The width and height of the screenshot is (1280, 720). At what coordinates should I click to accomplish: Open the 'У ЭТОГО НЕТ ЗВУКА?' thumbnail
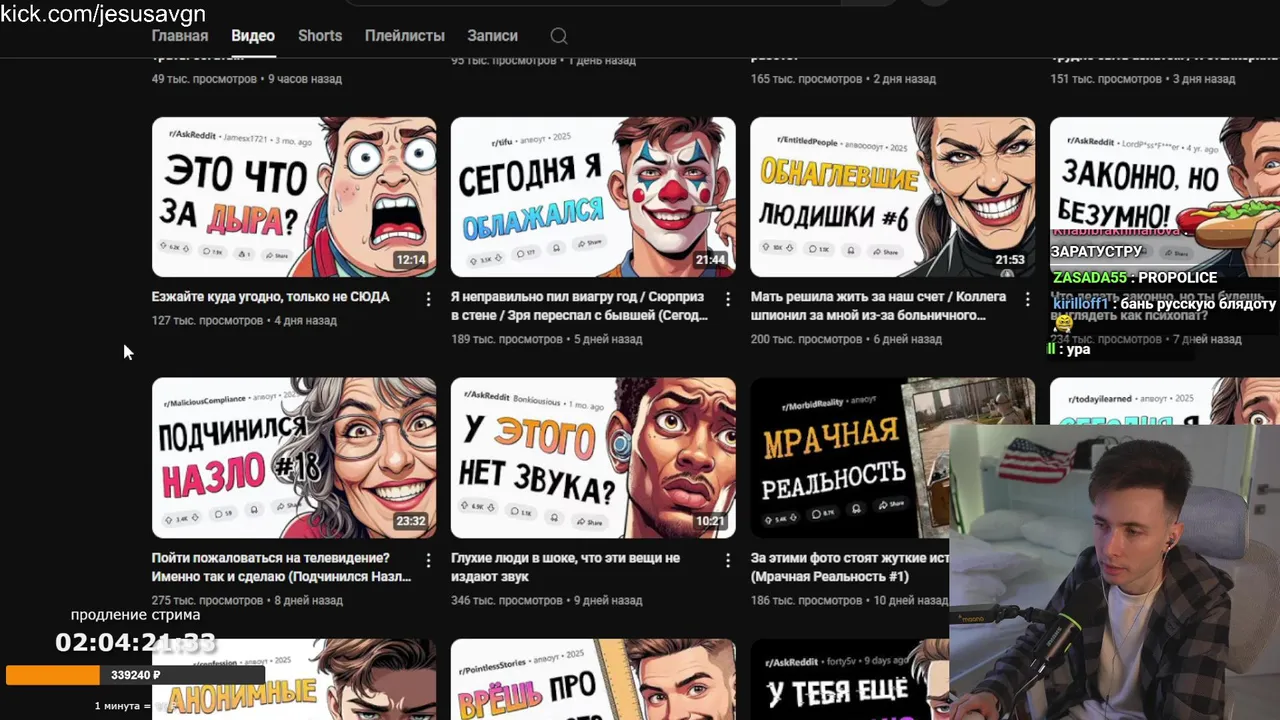click(593, 458)
